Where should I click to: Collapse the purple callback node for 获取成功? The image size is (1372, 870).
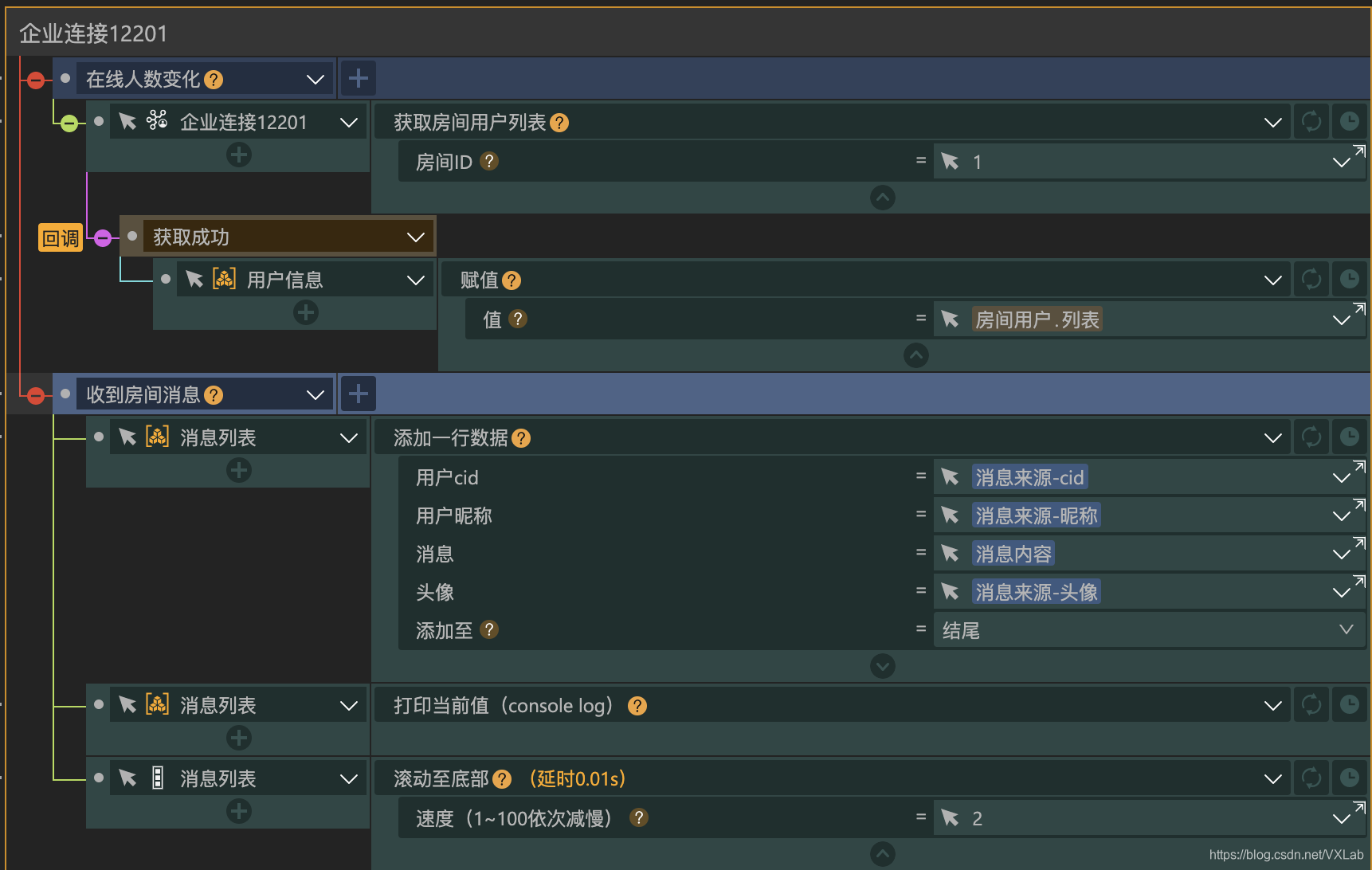[x=103, y=237]
